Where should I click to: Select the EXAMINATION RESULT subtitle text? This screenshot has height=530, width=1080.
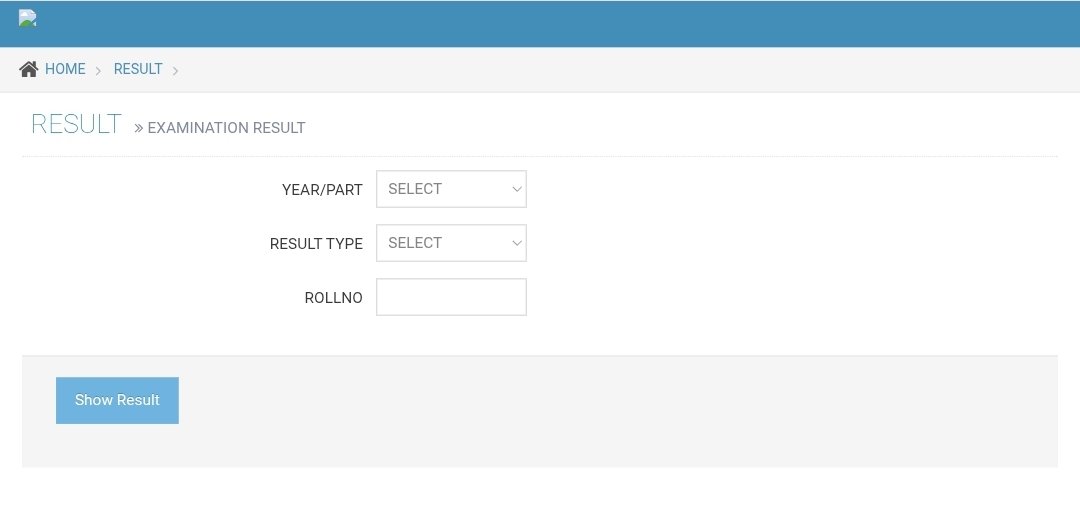[226, 128]
